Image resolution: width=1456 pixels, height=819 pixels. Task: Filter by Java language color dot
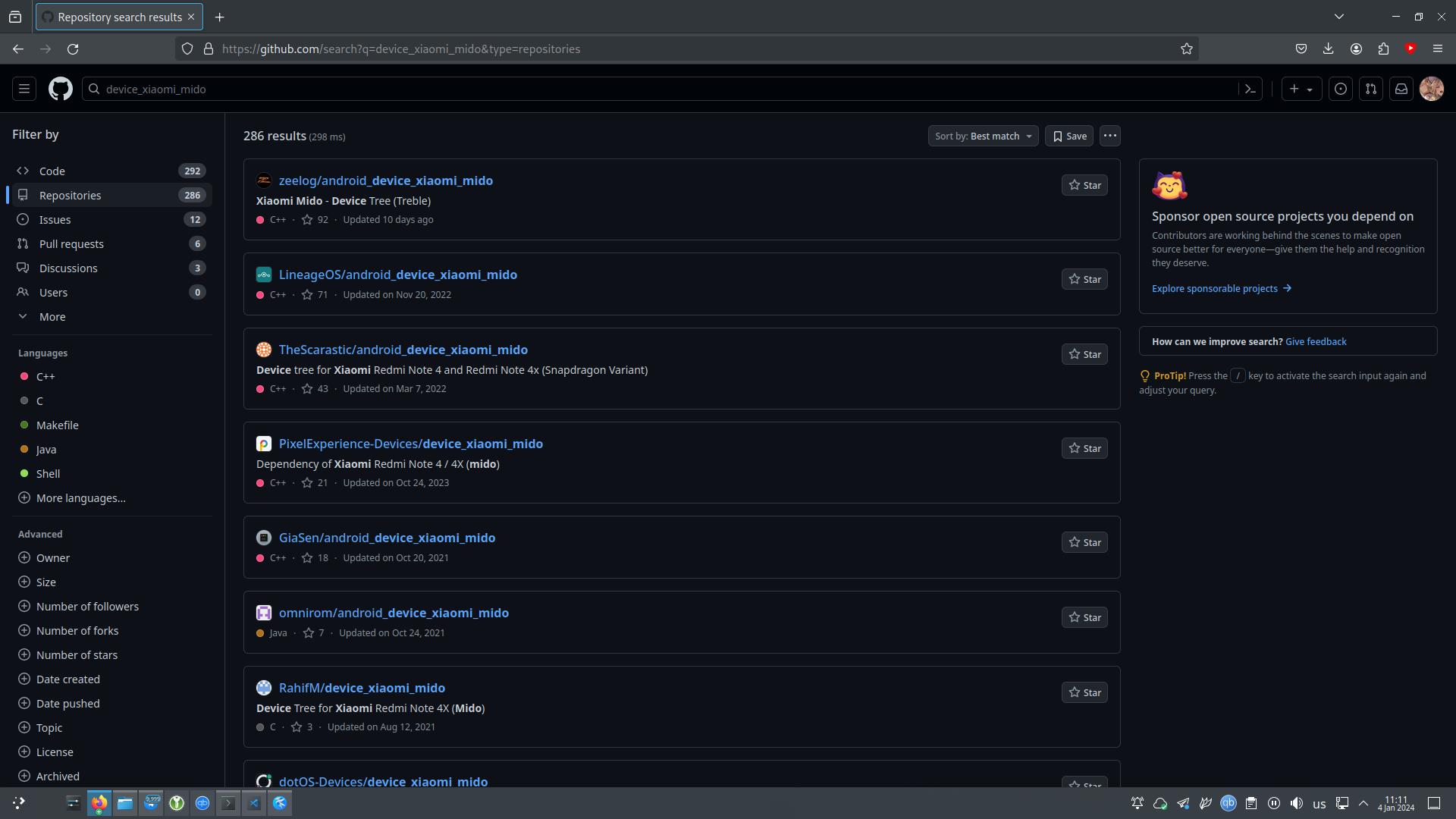(x=24, y=450)
